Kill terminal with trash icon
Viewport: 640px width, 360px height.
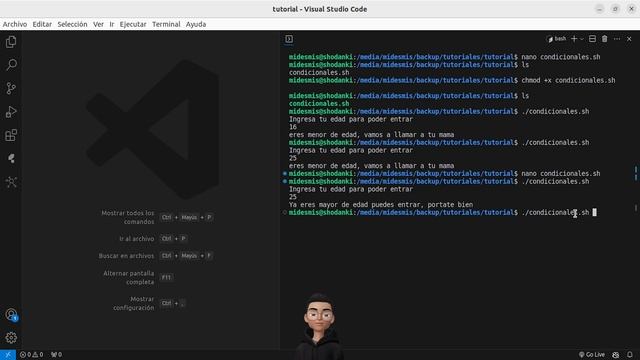(x=604, y=39)
